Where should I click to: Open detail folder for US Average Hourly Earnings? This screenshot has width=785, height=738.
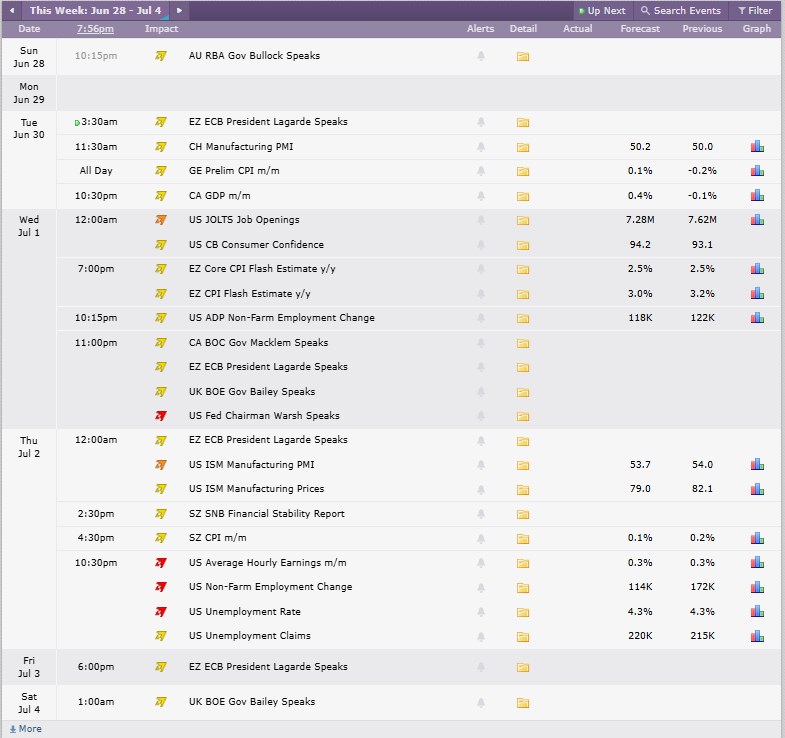(523, 563)
